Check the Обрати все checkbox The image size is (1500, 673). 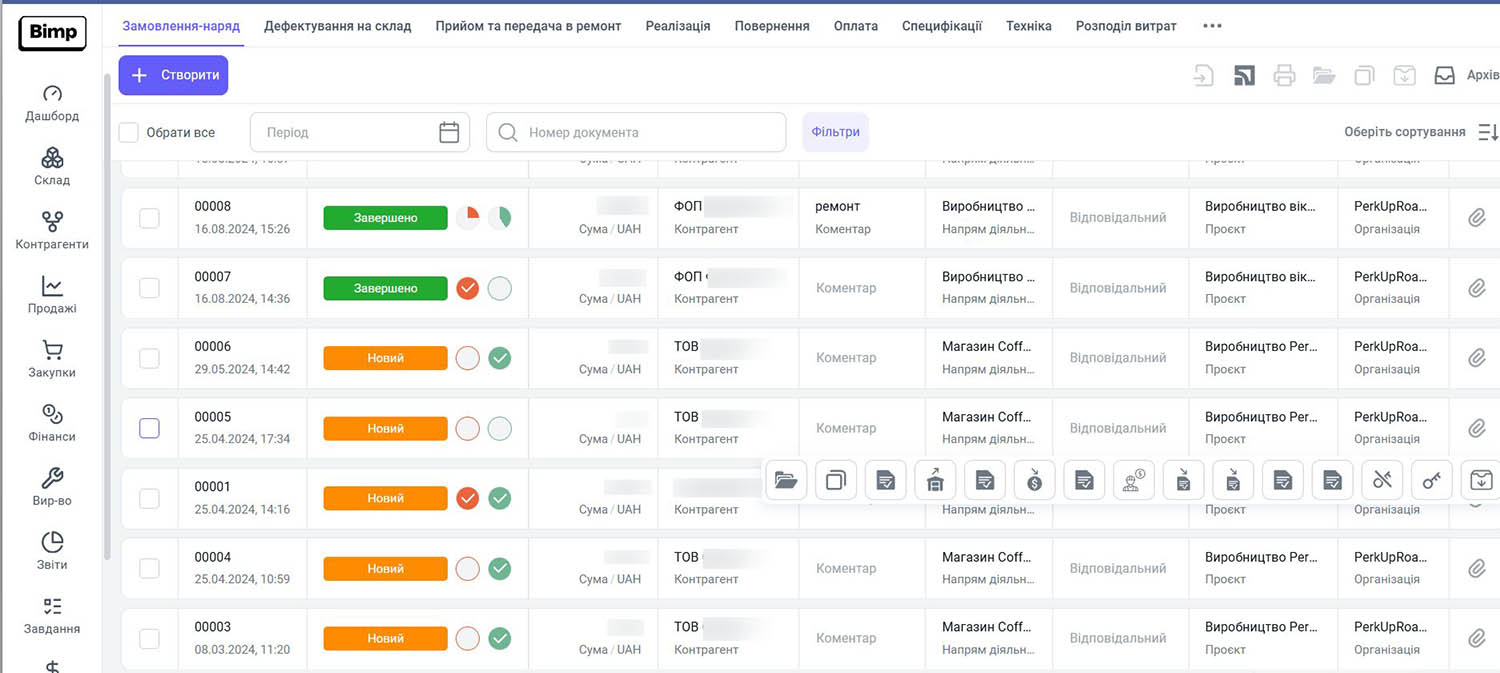click(x=129, y=132)
